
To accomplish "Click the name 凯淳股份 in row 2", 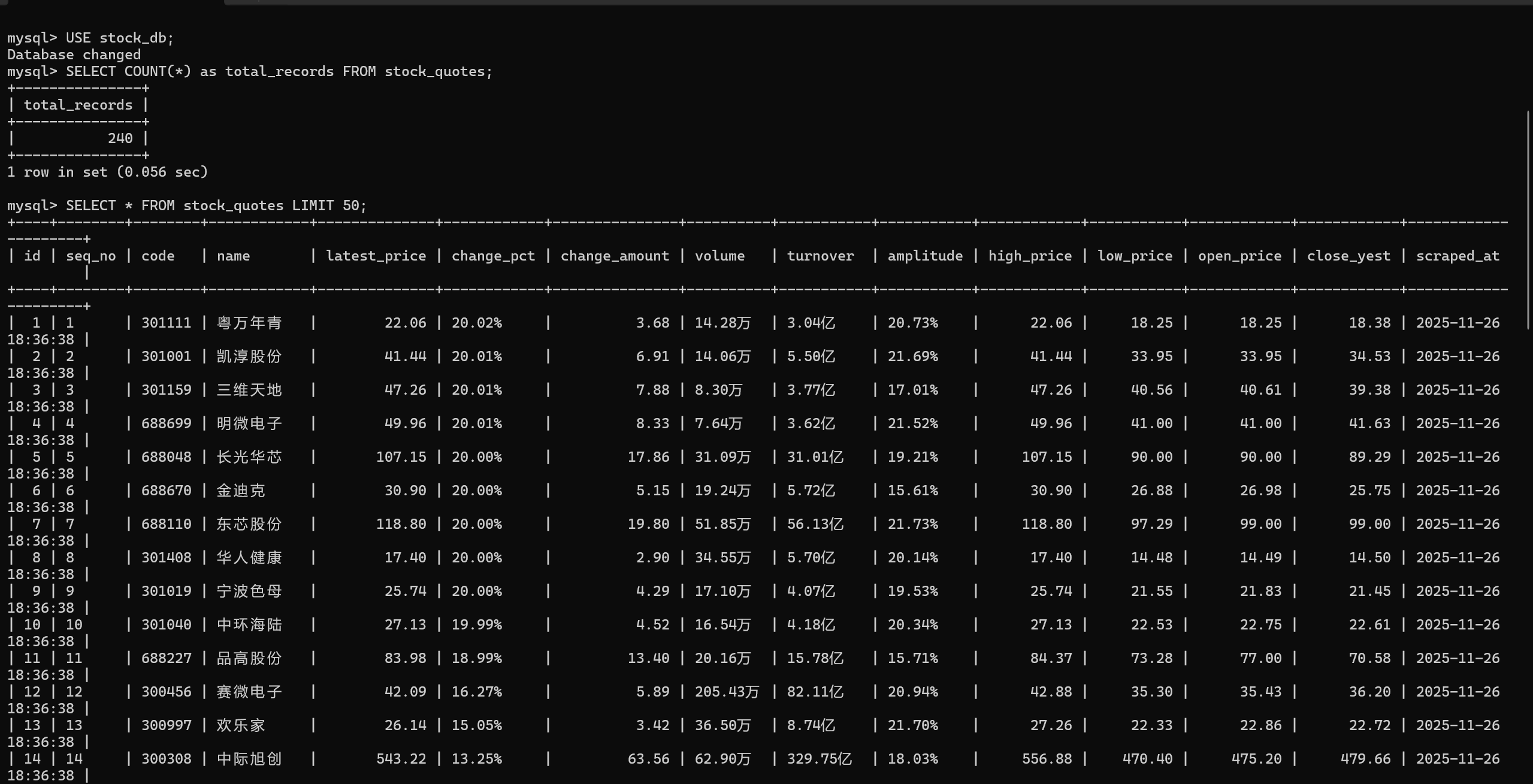I will (249, 356).
